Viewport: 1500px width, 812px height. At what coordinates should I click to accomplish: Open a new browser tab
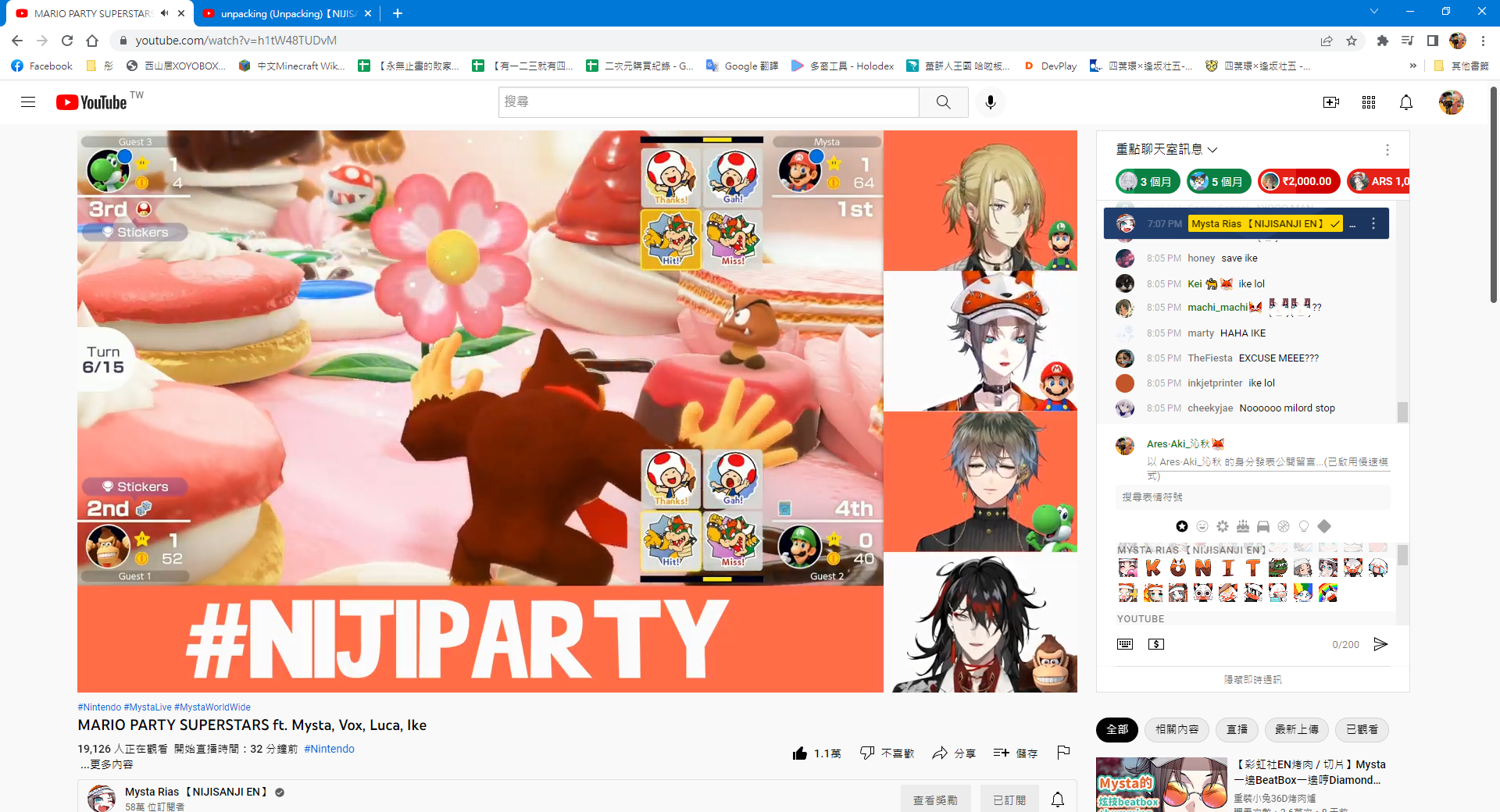tap(397, 13)
